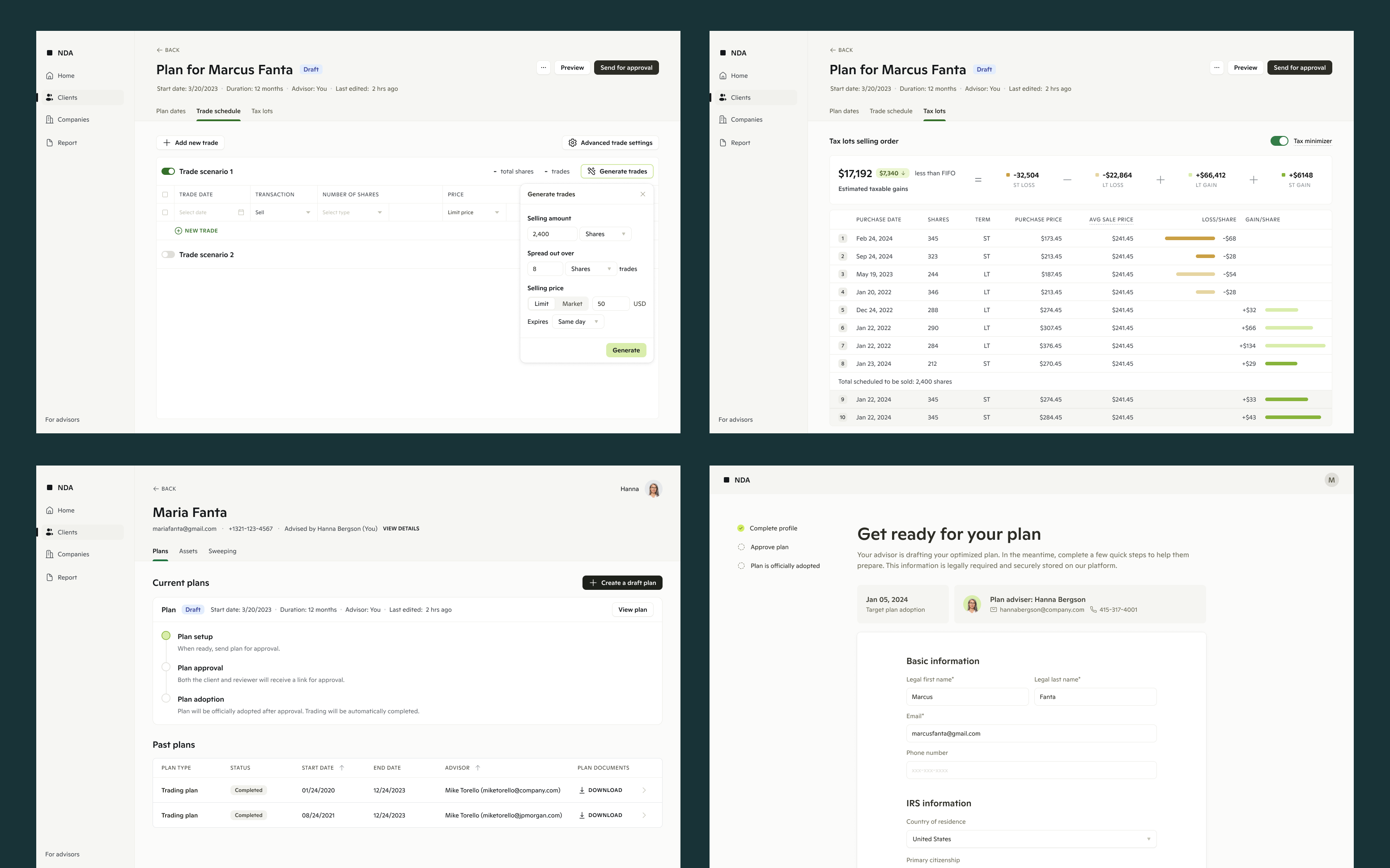Disable the Trade scenario 1 toggle
Viewport: 1390px width, 868px height.
(168, 172)
